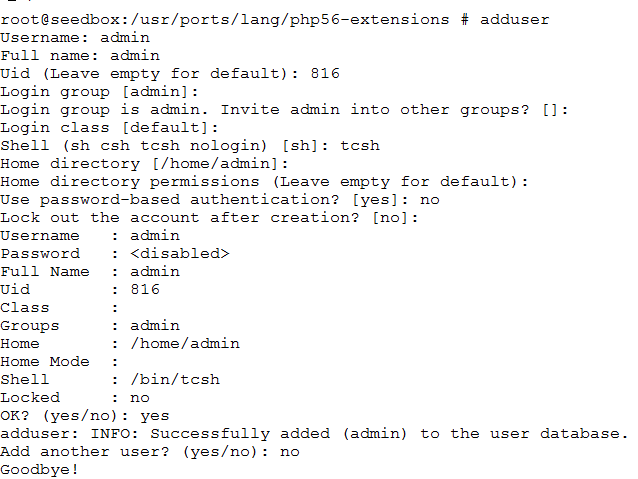The width and height of the screenshot is (638, 479).
Task: Click the Lock out the account line
Action: pos(209,218)
